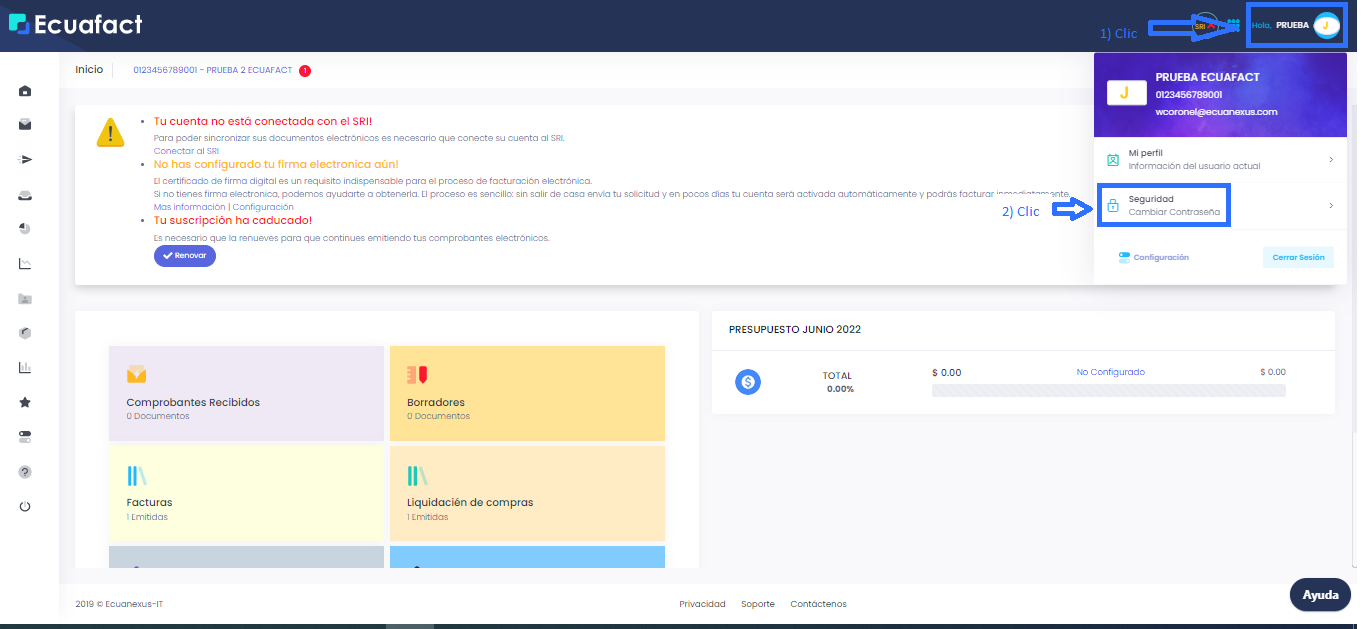The image size is (1369, 629).
Task: Click the paper plane send icon
Action: tap(25, 159)
